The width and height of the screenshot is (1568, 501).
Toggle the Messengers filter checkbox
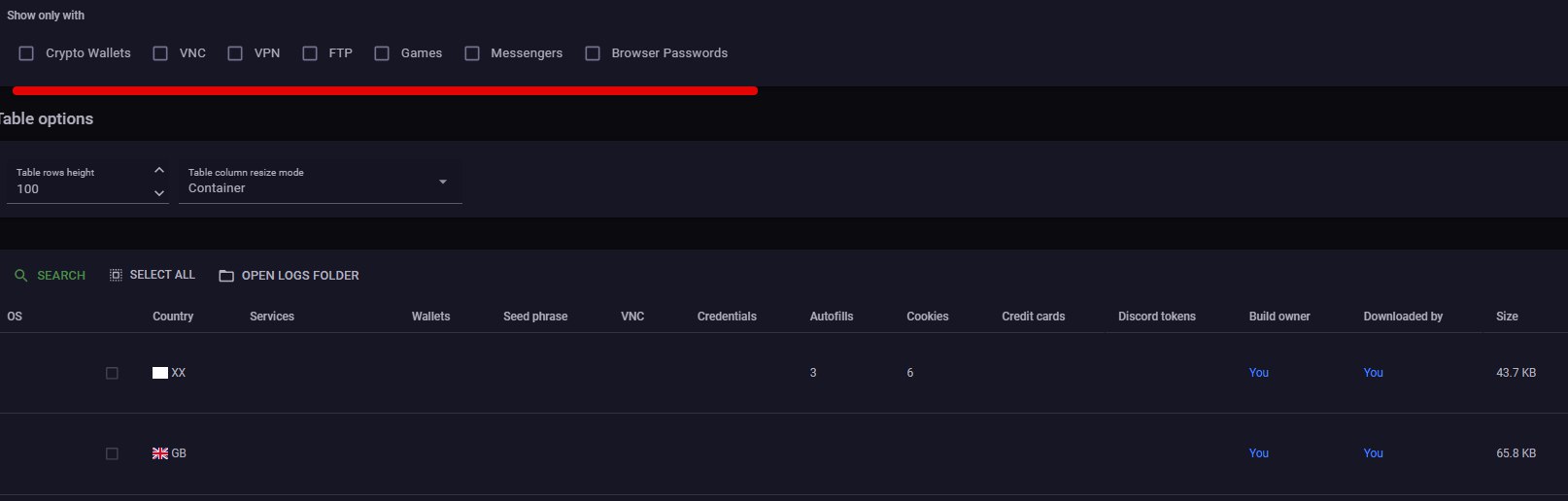click(x=472, y=53)
